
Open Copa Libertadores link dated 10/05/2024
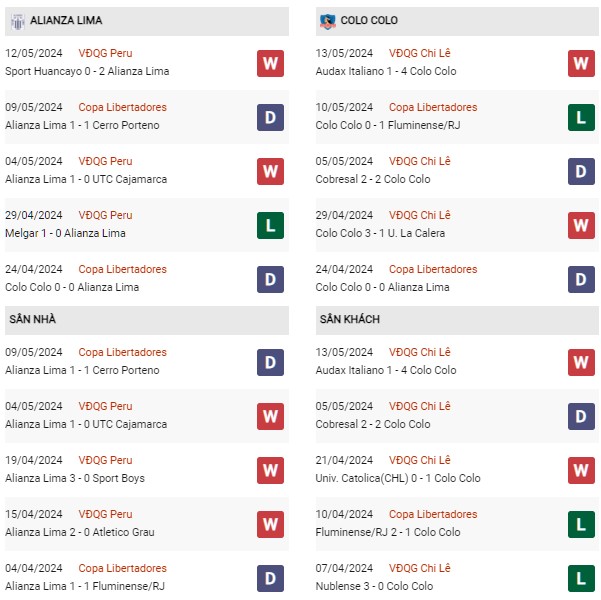433,107
